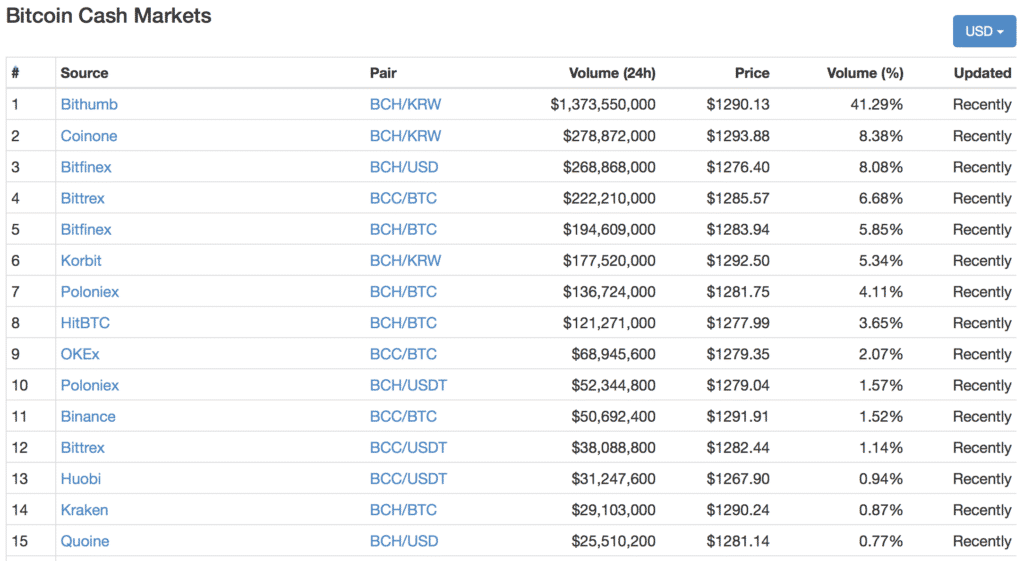Open Bithumb's BCH/KRW pair link
This screenshot has width=1024, height=561.
click(x=405, y=104)
